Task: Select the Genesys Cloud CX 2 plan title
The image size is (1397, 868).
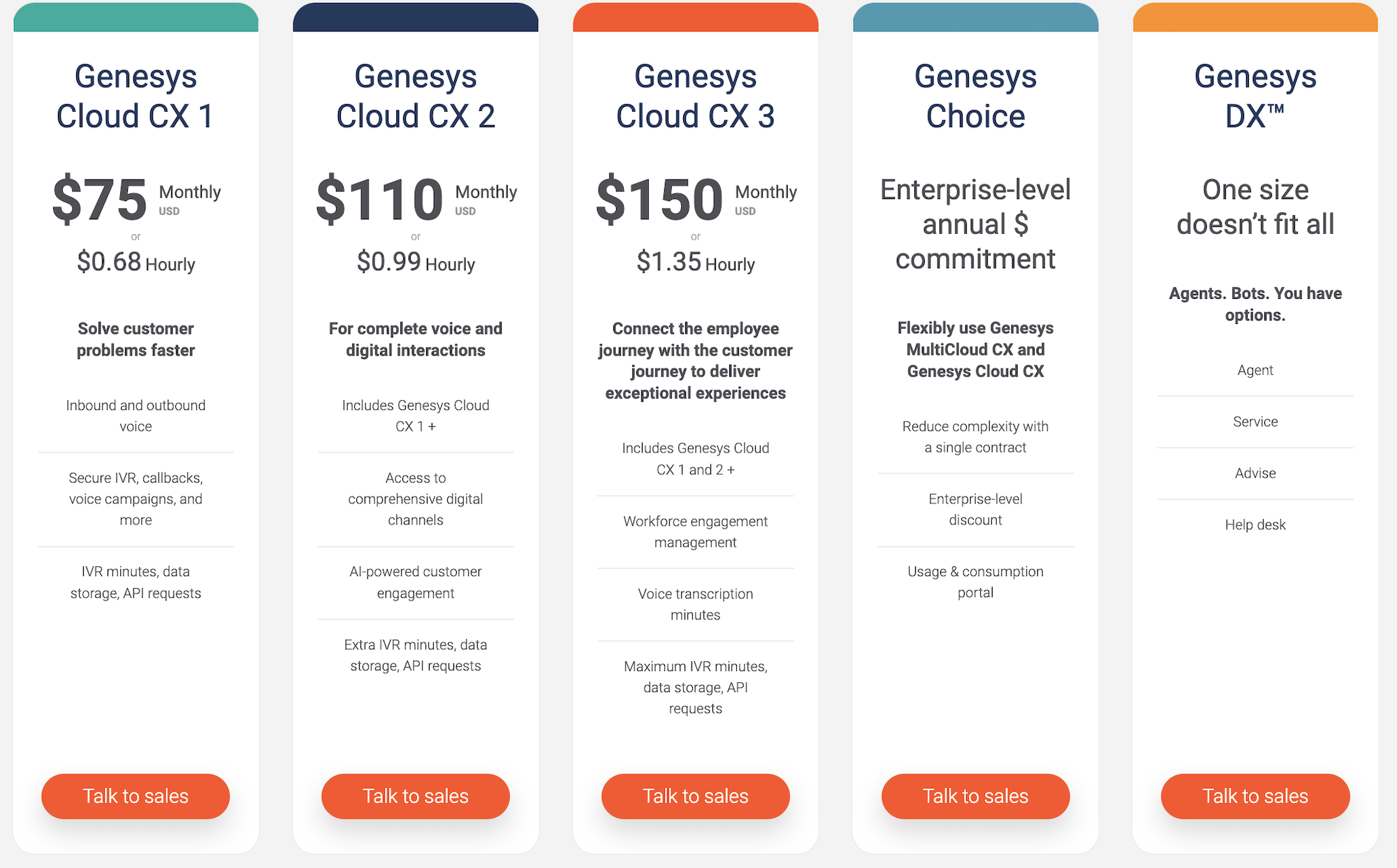Action: (416, 96)
